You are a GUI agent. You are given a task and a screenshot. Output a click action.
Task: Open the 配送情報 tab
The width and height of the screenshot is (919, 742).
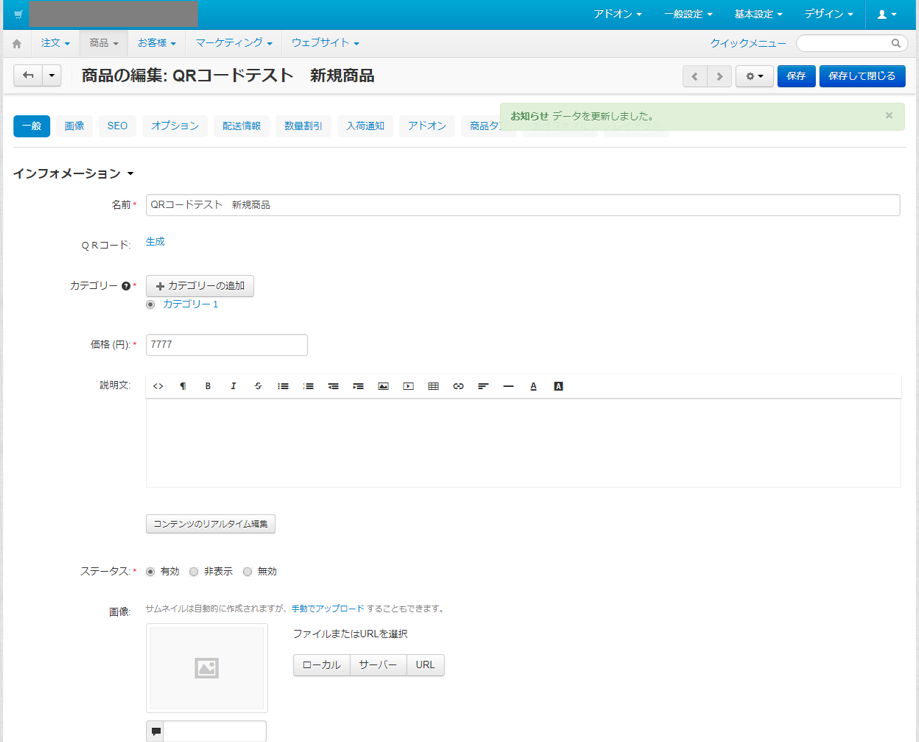point(241,126)
